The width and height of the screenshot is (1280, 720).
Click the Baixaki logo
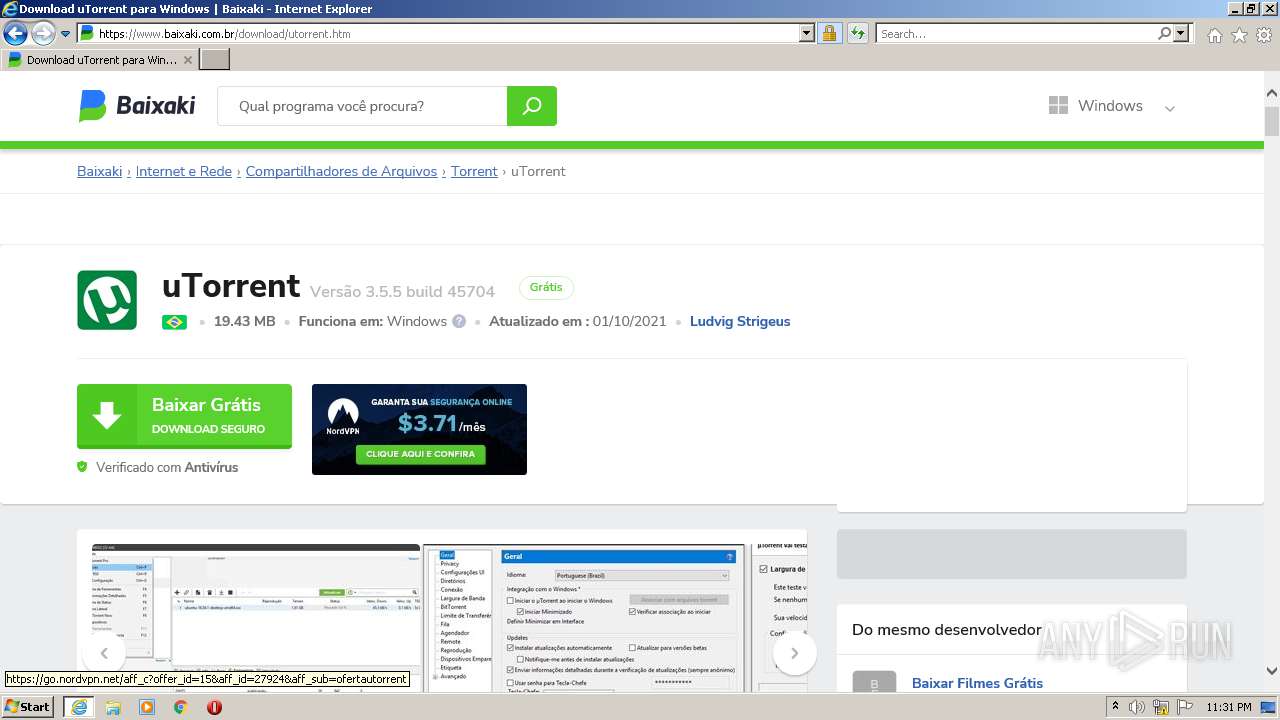pyautogui.click(x=137, y=106)
